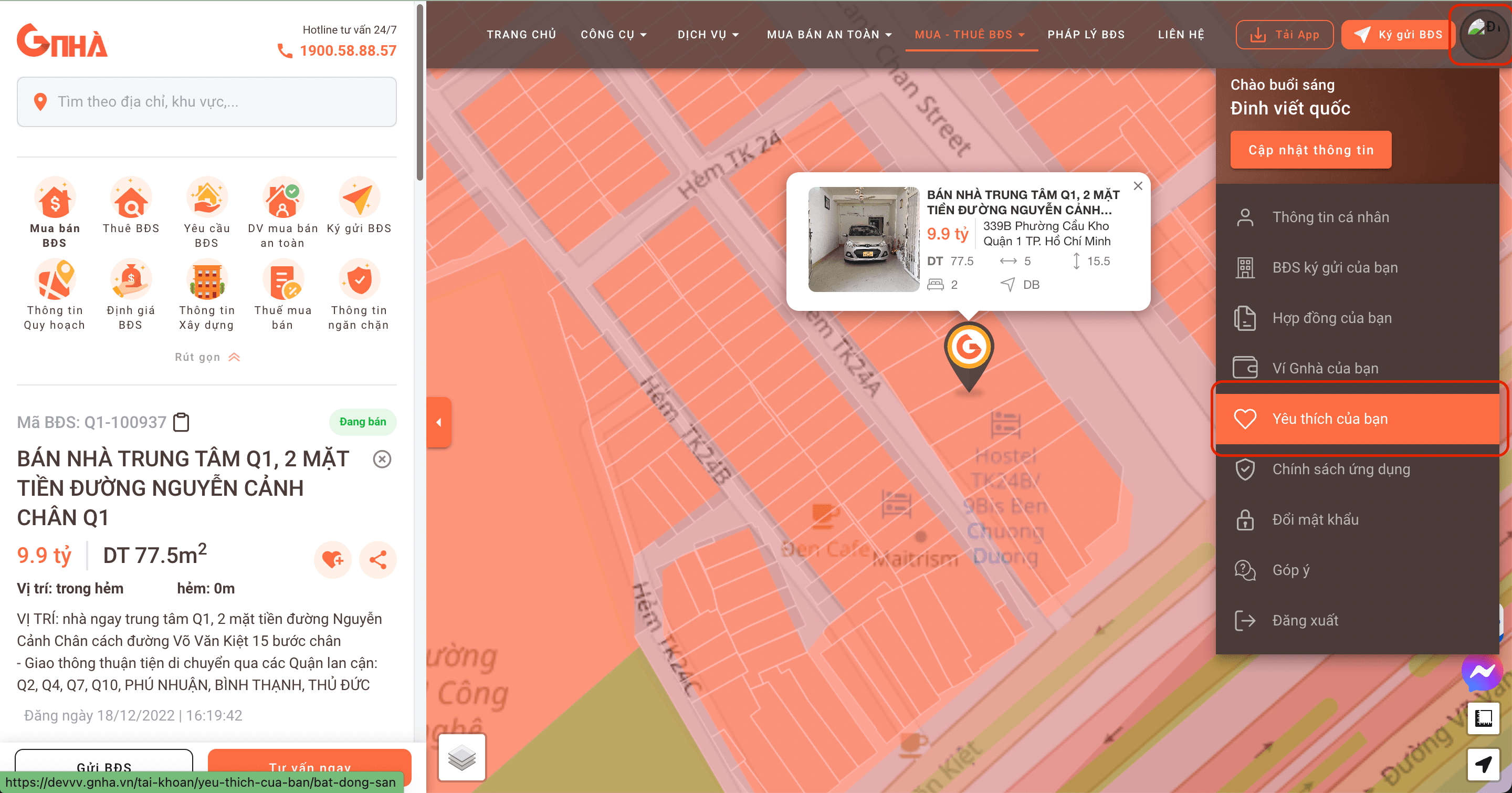Go to my location on map
This screenshot has width=1512, height=793.
pyautogui.click(x=1483, y=764)
